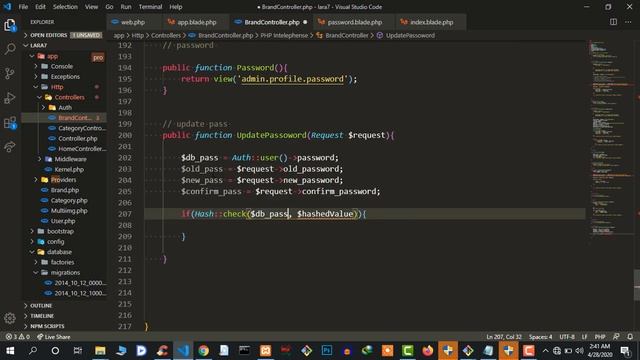Switch to the index.blade.php tab
This screenshot has width=640, height=360.
[431, 22]
